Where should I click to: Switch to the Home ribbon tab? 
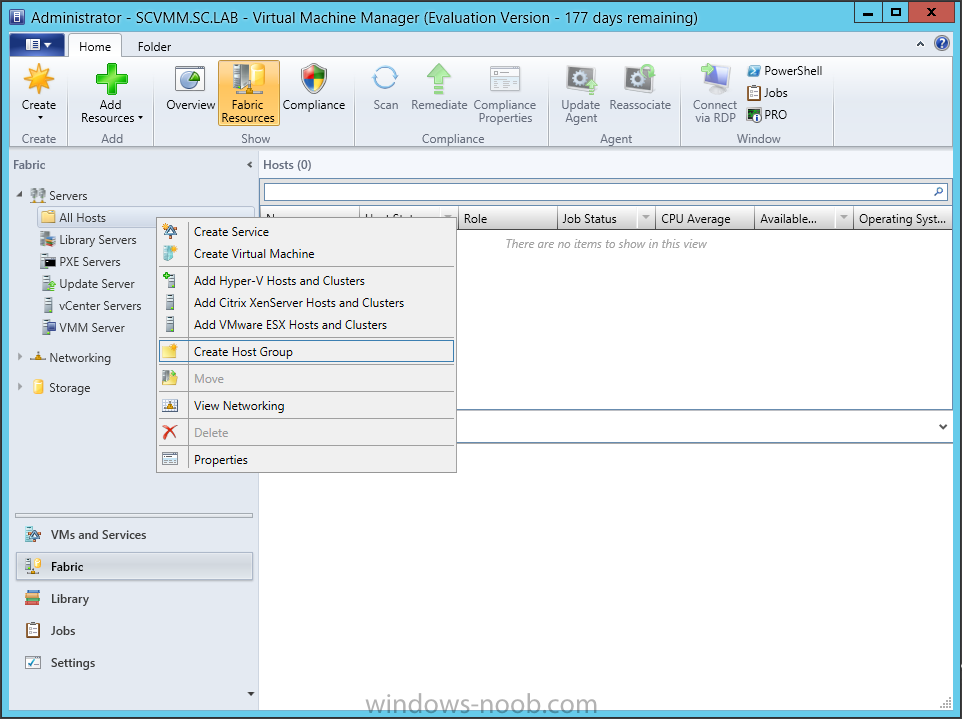pyautogui.click(x=94, y=47)
